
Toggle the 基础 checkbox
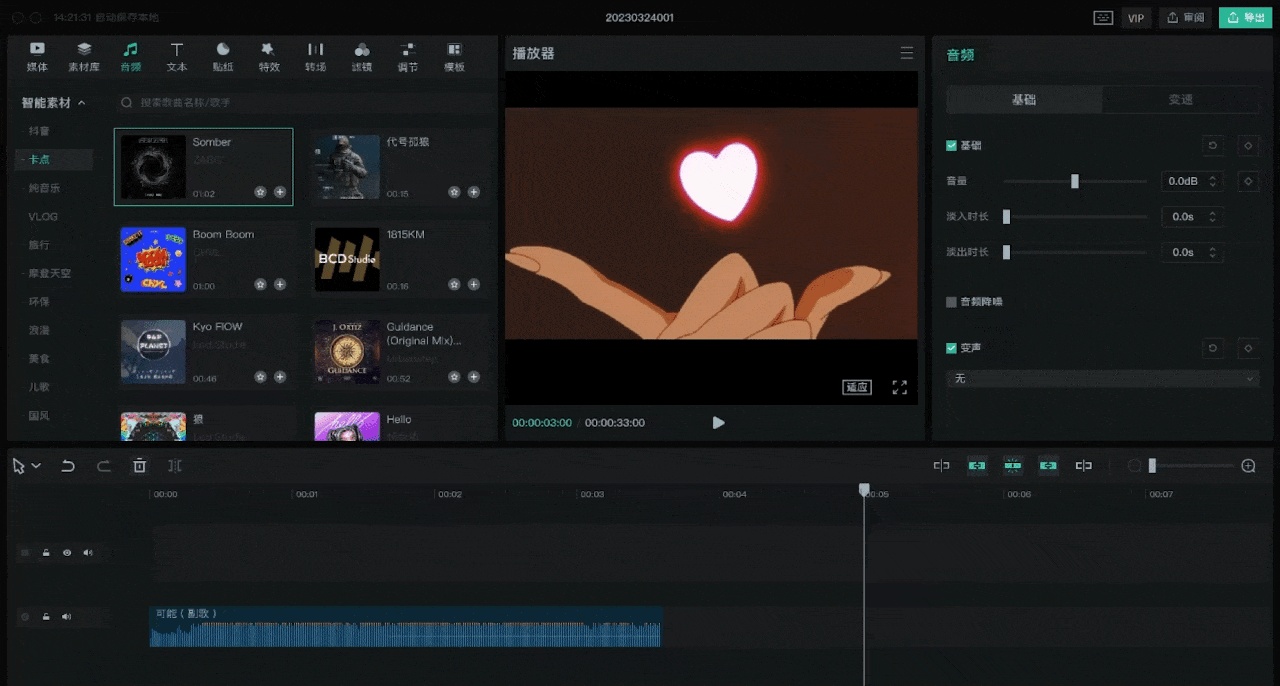pyautogui.click(x=951, y=146)
